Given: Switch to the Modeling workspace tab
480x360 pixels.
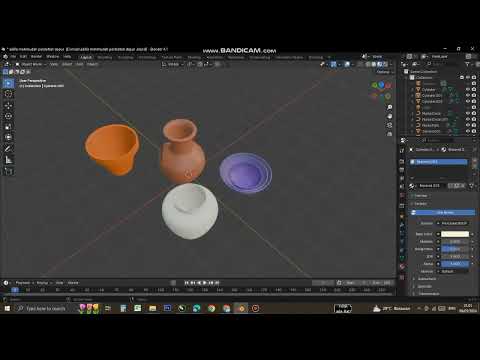Looking at the screenshot, I should tap(105, 57).
